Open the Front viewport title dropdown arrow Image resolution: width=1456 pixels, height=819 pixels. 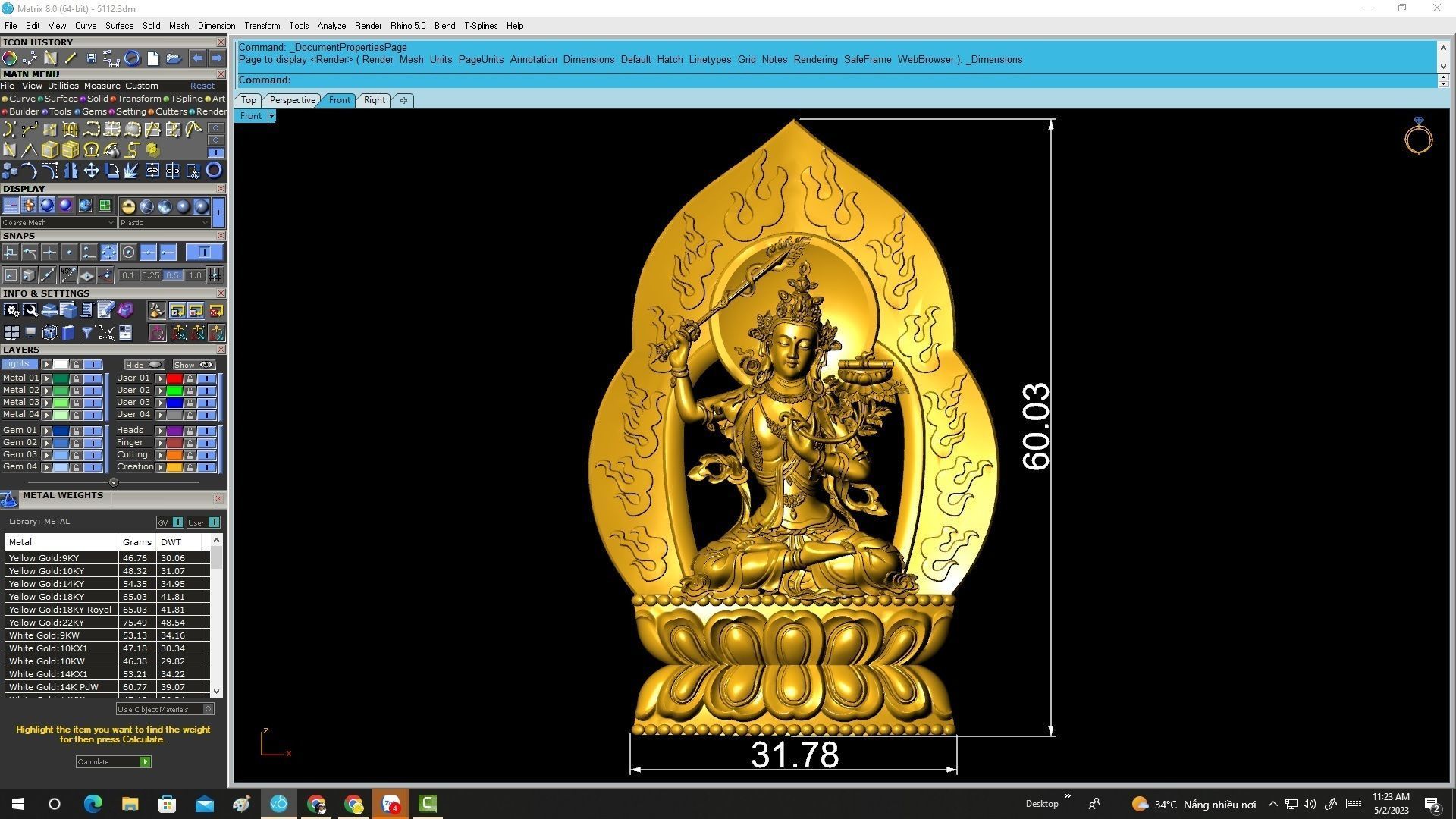(271, 116)
